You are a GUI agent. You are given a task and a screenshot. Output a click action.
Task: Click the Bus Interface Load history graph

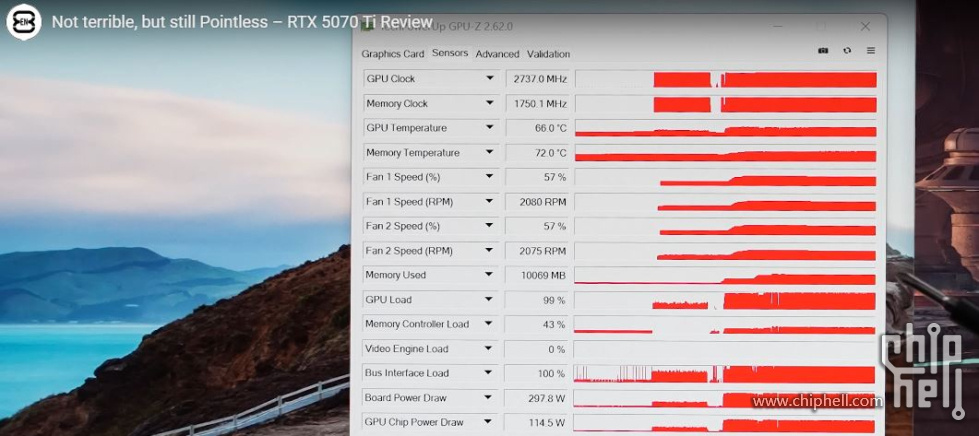[725, 374]
